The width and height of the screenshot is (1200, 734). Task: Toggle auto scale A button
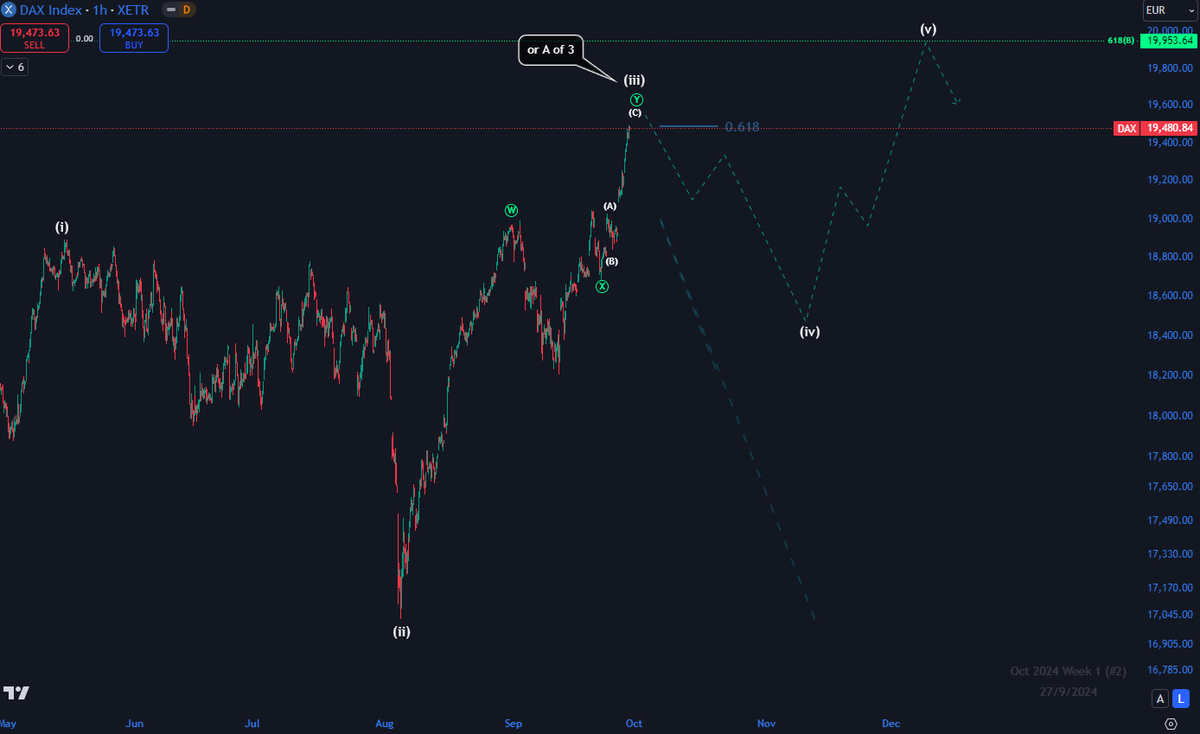pos(1160,698)
